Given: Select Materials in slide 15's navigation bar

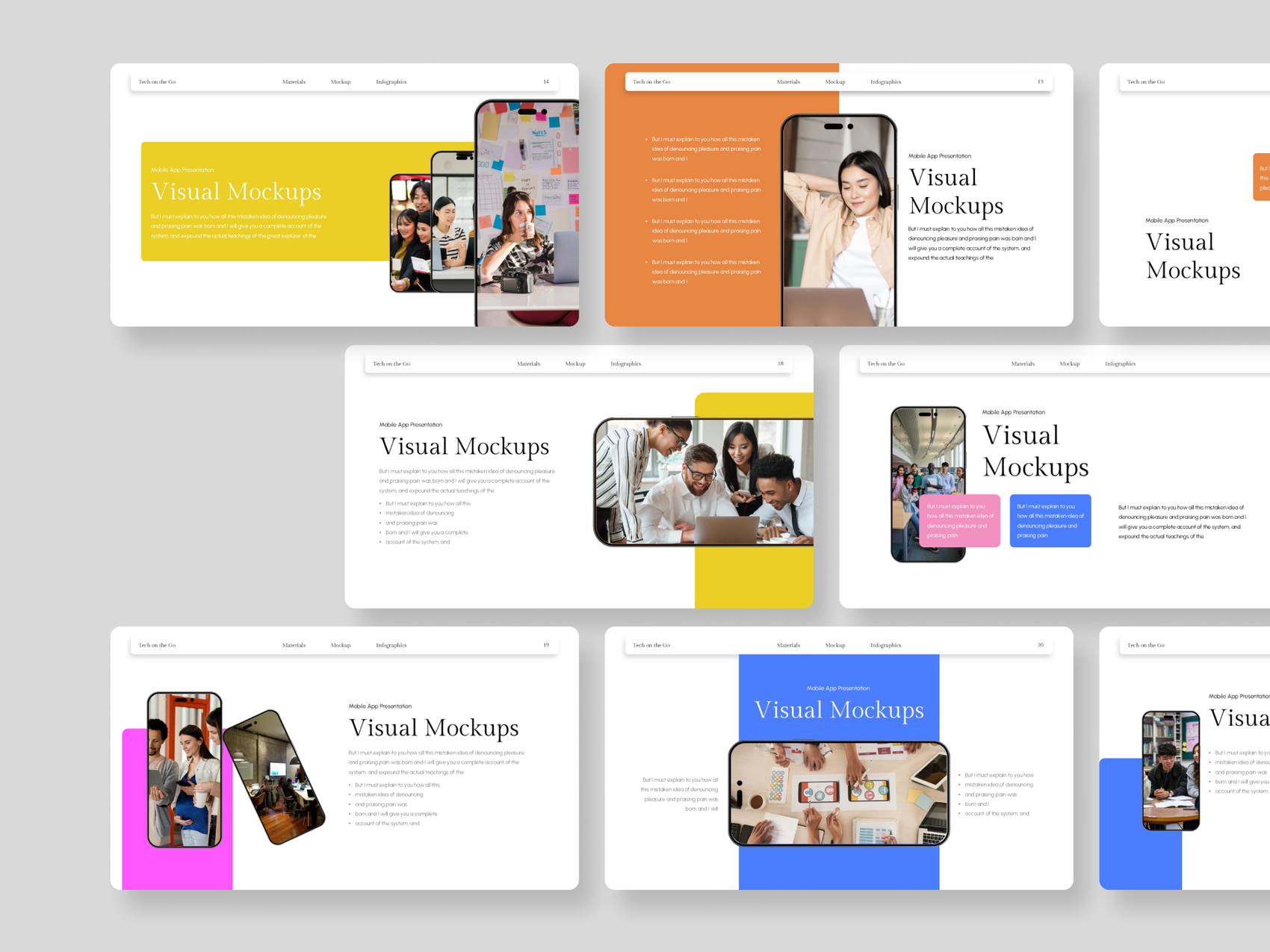Looking at the screenshot, I should (788, 82).
